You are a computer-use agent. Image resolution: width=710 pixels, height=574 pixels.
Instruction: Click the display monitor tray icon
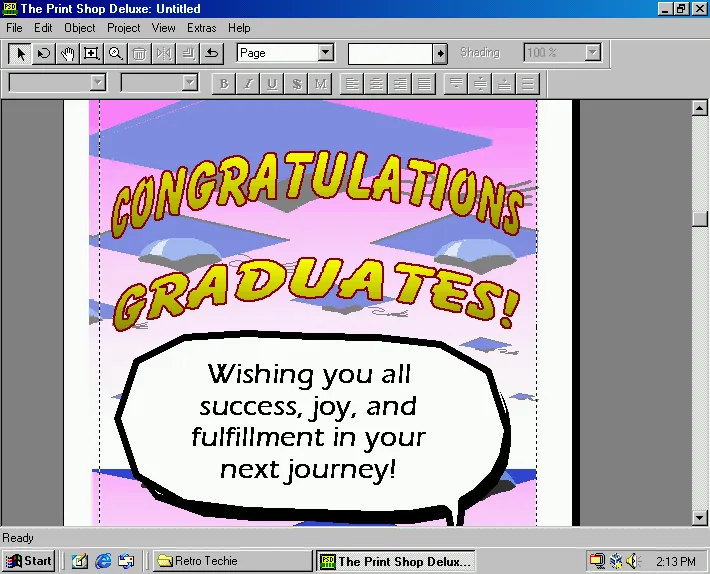click(x=597, y=561)
